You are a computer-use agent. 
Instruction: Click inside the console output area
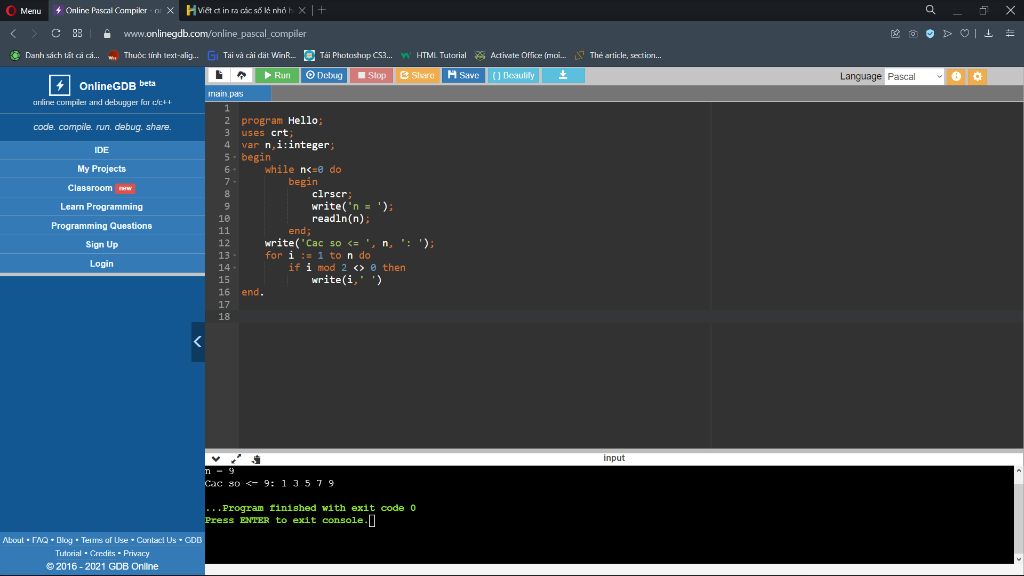(609, 515)
